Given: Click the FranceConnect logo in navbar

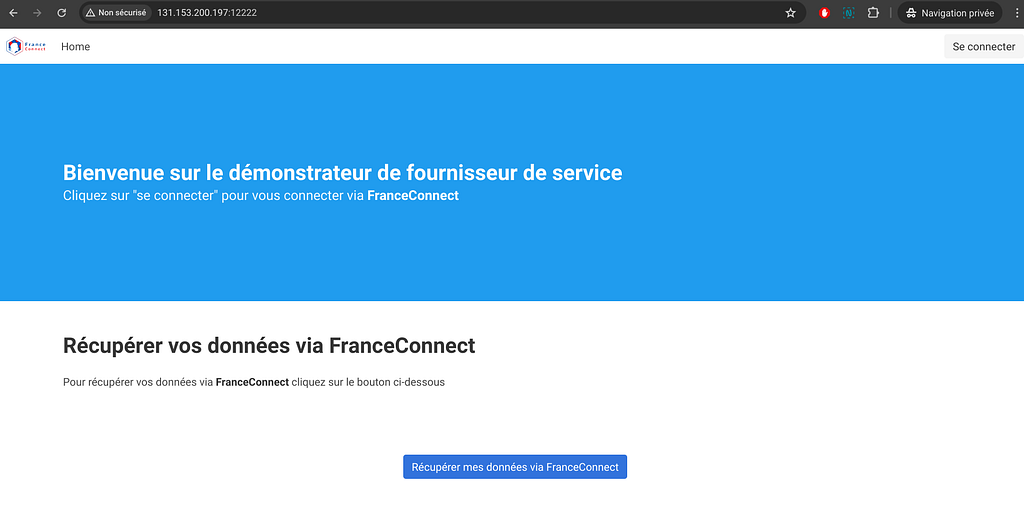Looking at the screenshot, I should [26, 46].
